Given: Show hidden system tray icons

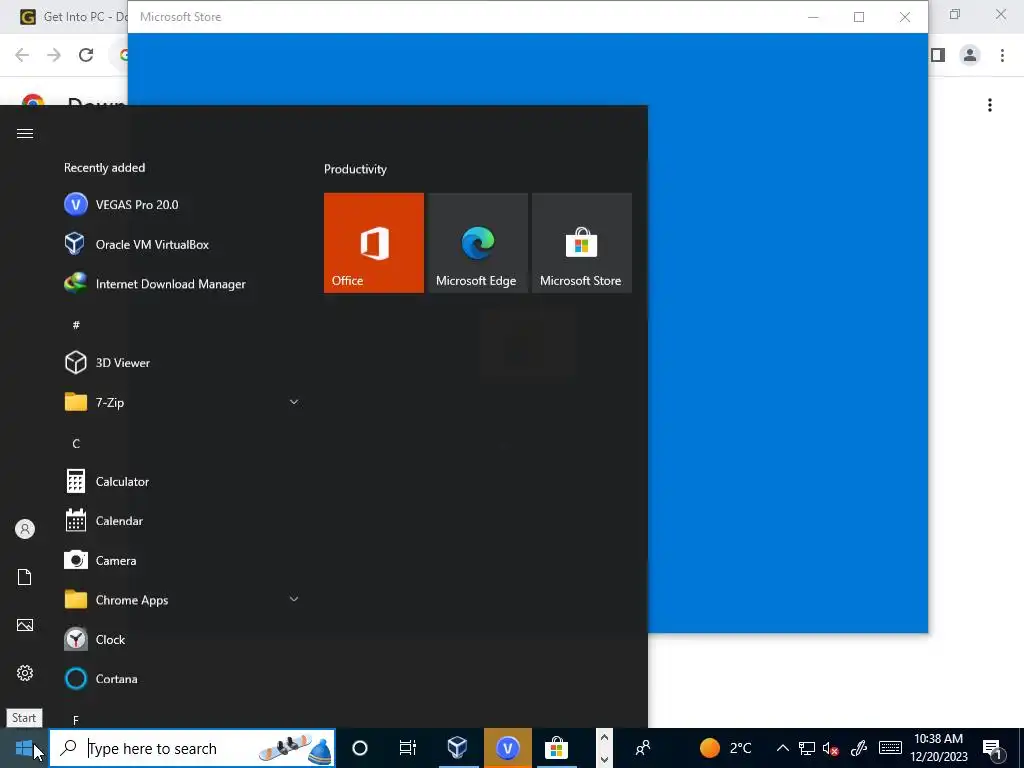Looking at the screenshot, I should coord(782,748).
